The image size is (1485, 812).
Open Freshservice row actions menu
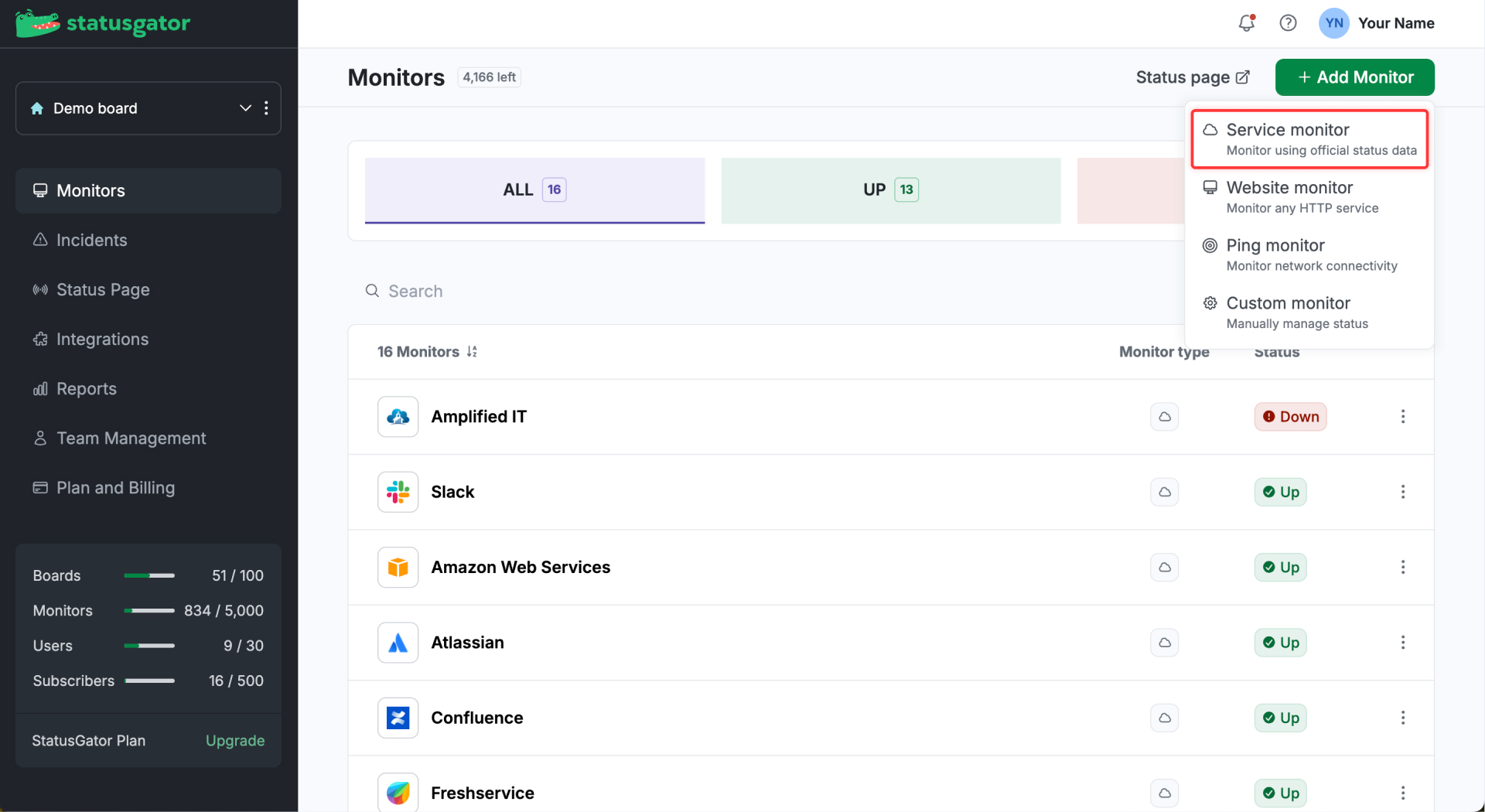(x=1402, y=793)
